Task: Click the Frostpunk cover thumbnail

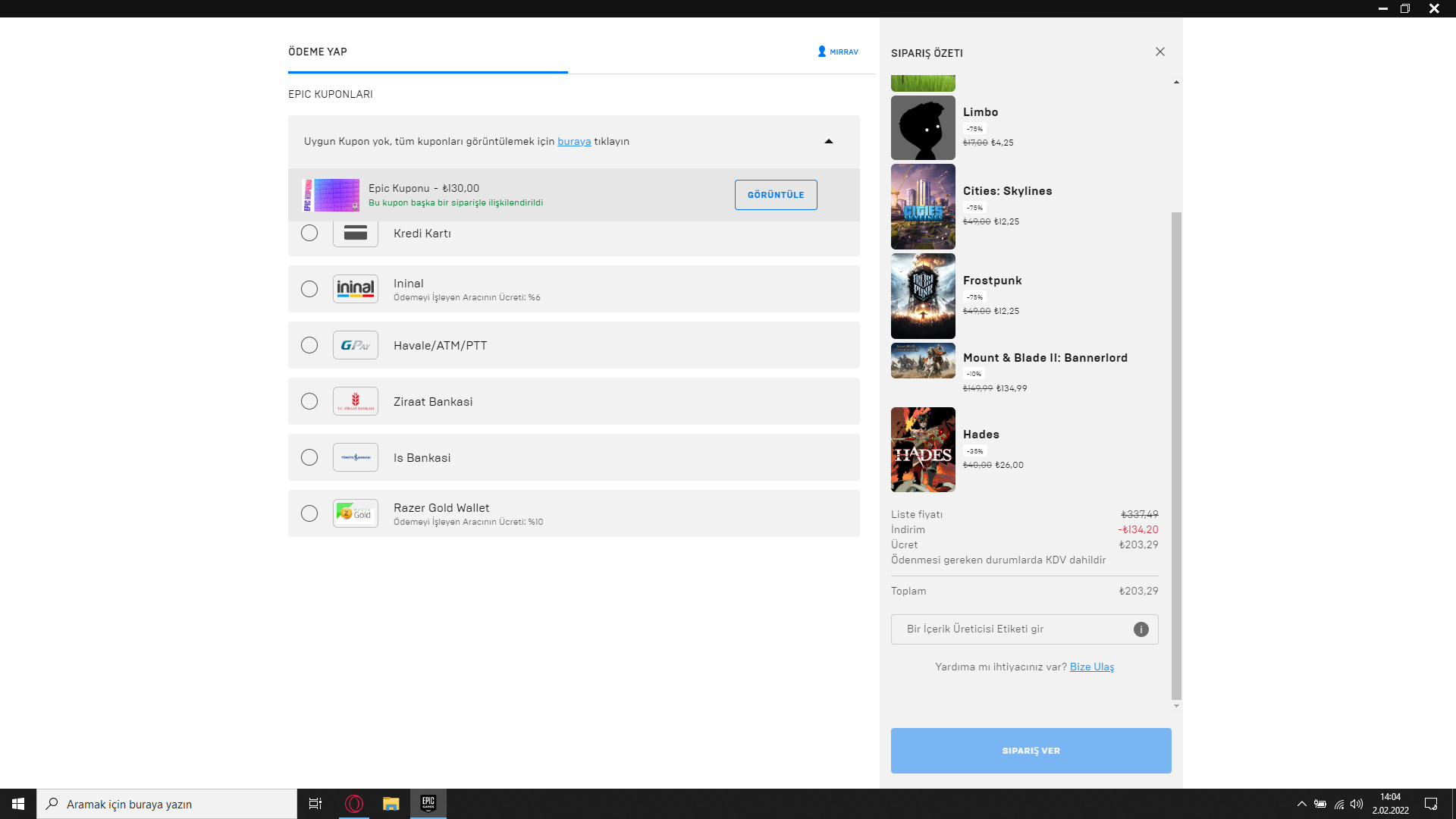Action: pos(923,296)
